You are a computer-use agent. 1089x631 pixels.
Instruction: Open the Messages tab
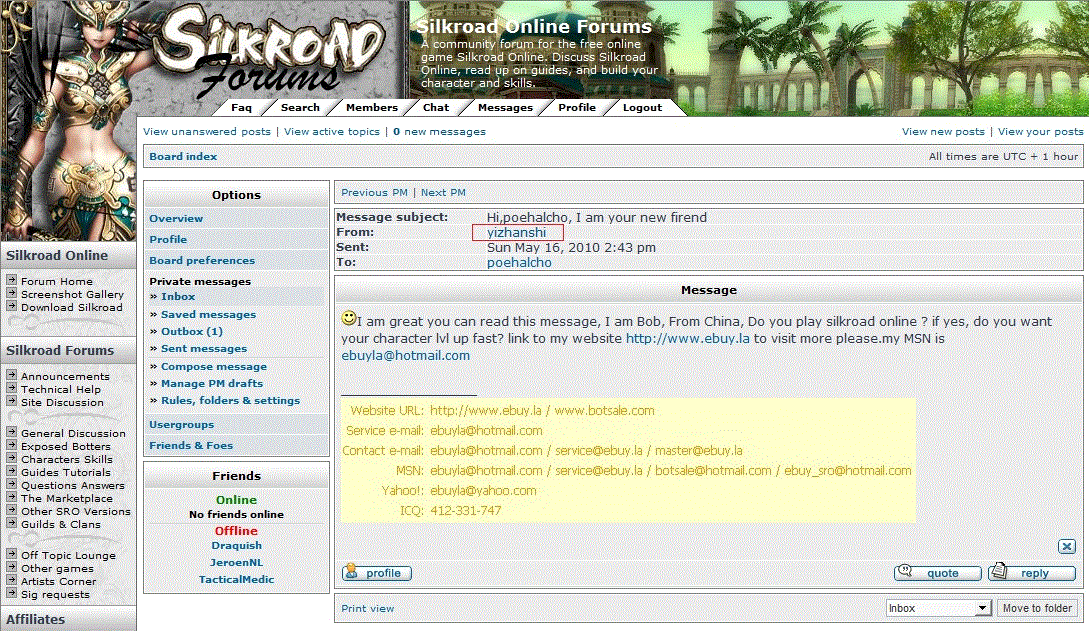[x=505, y=108]
